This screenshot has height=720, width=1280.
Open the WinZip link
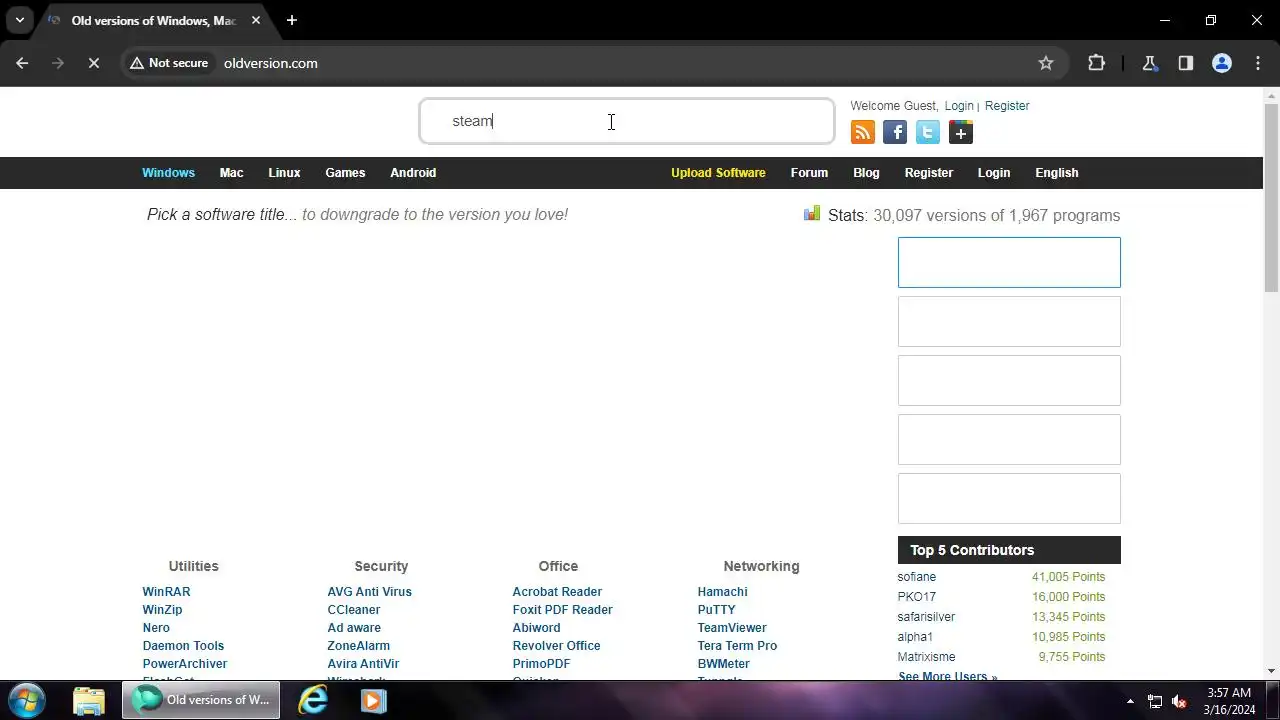coord(162,610)
